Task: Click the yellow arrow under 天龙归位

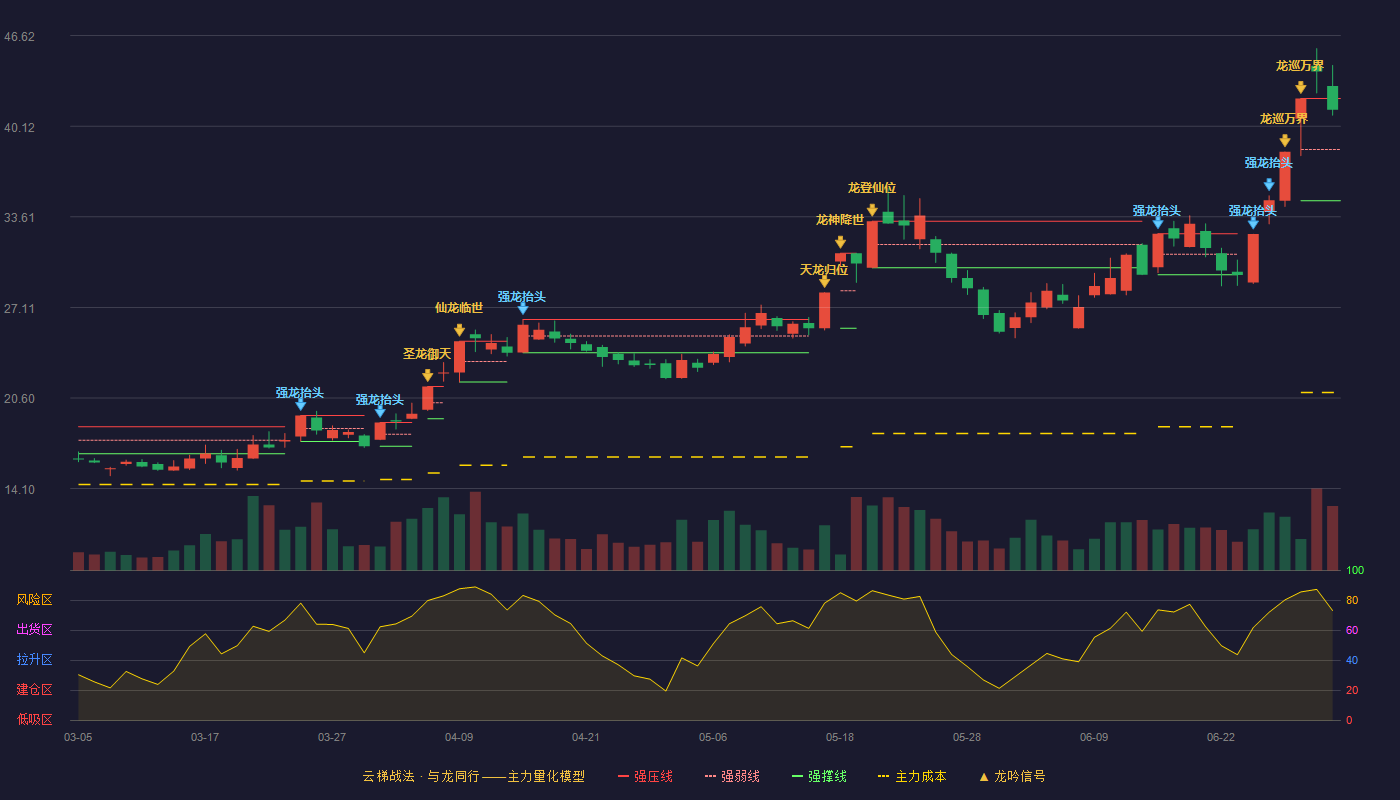Action: tap(824, 282)
